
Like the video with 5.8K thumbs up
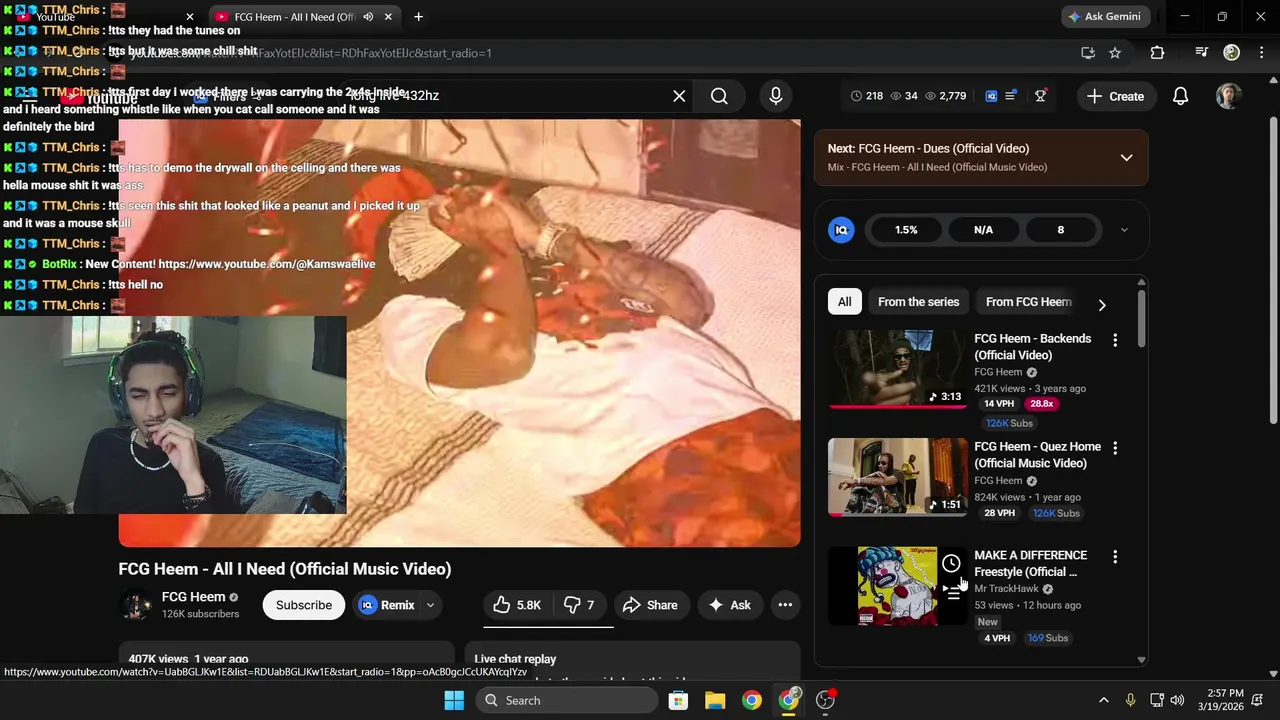point(517,605)
